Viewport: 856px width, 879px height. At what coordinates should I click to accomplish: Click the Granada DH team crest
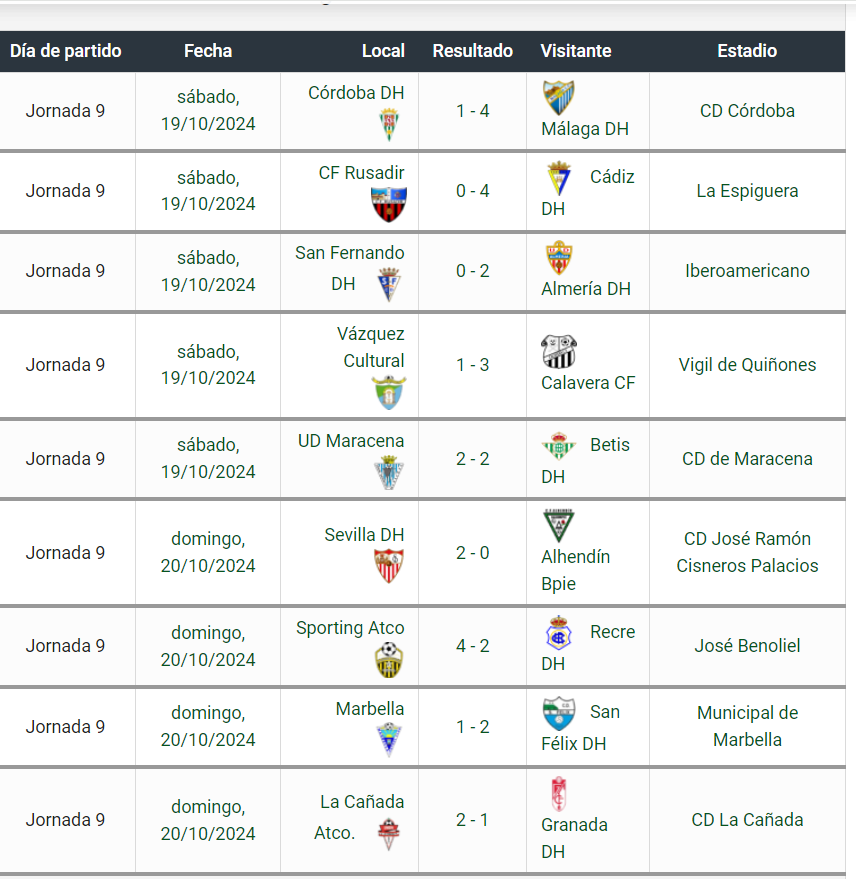click(558, 794)
